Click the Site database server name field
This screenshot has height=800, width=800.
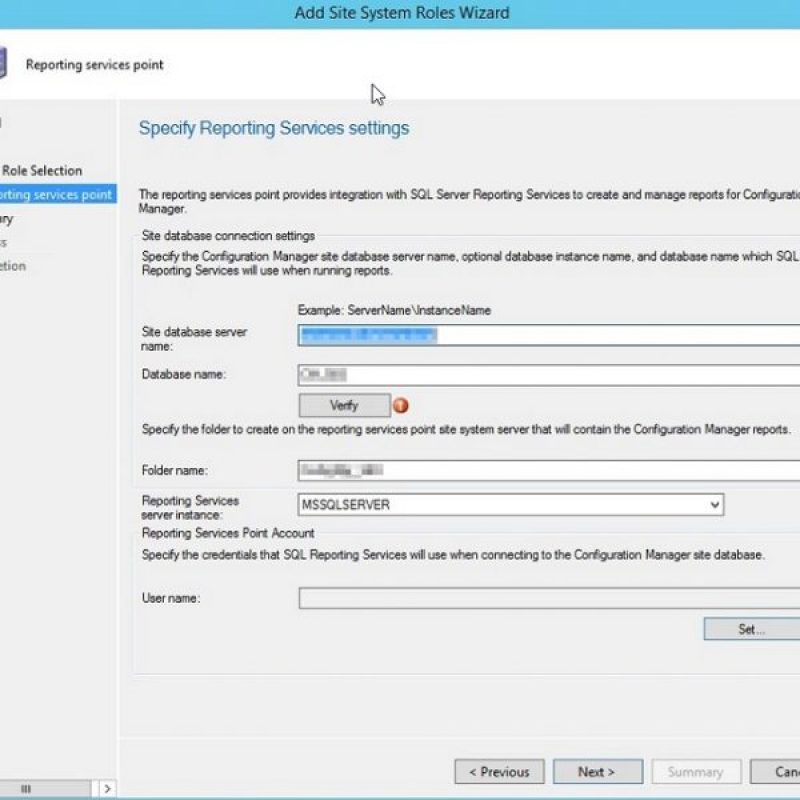point(548,336)
